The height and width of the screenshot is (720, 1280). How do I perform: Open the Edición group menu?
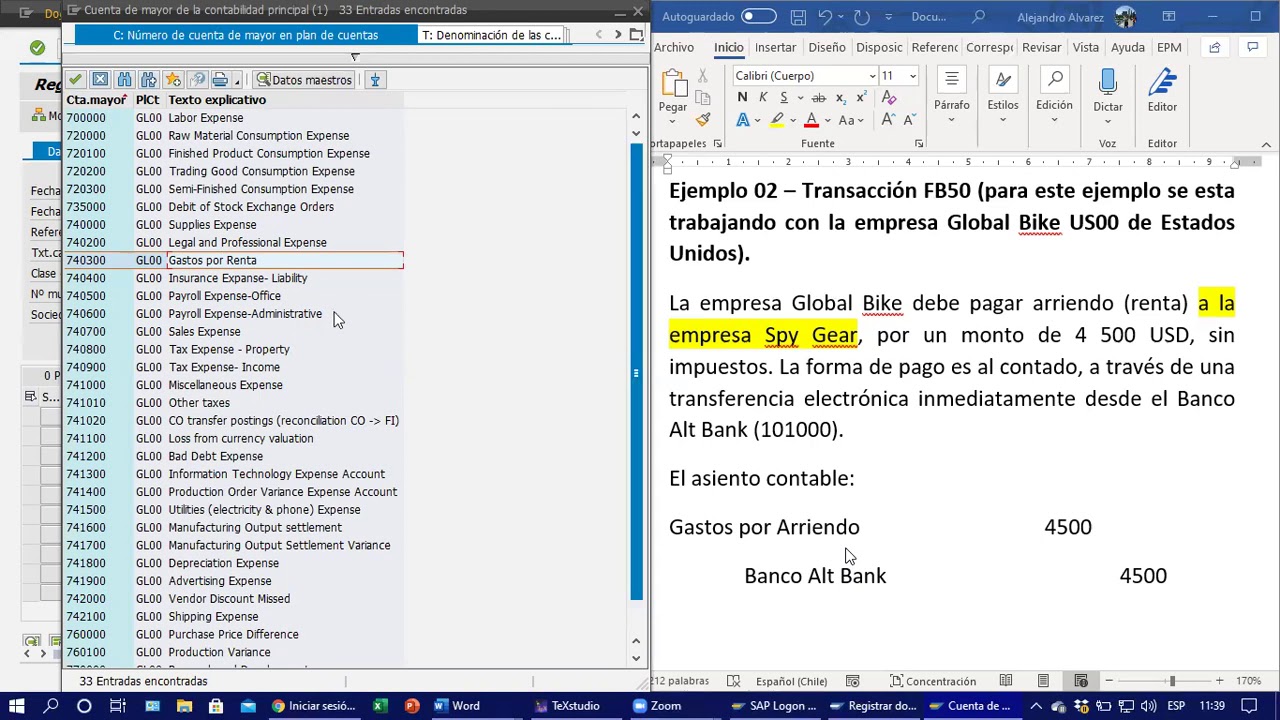click(x=1054, y=96)
